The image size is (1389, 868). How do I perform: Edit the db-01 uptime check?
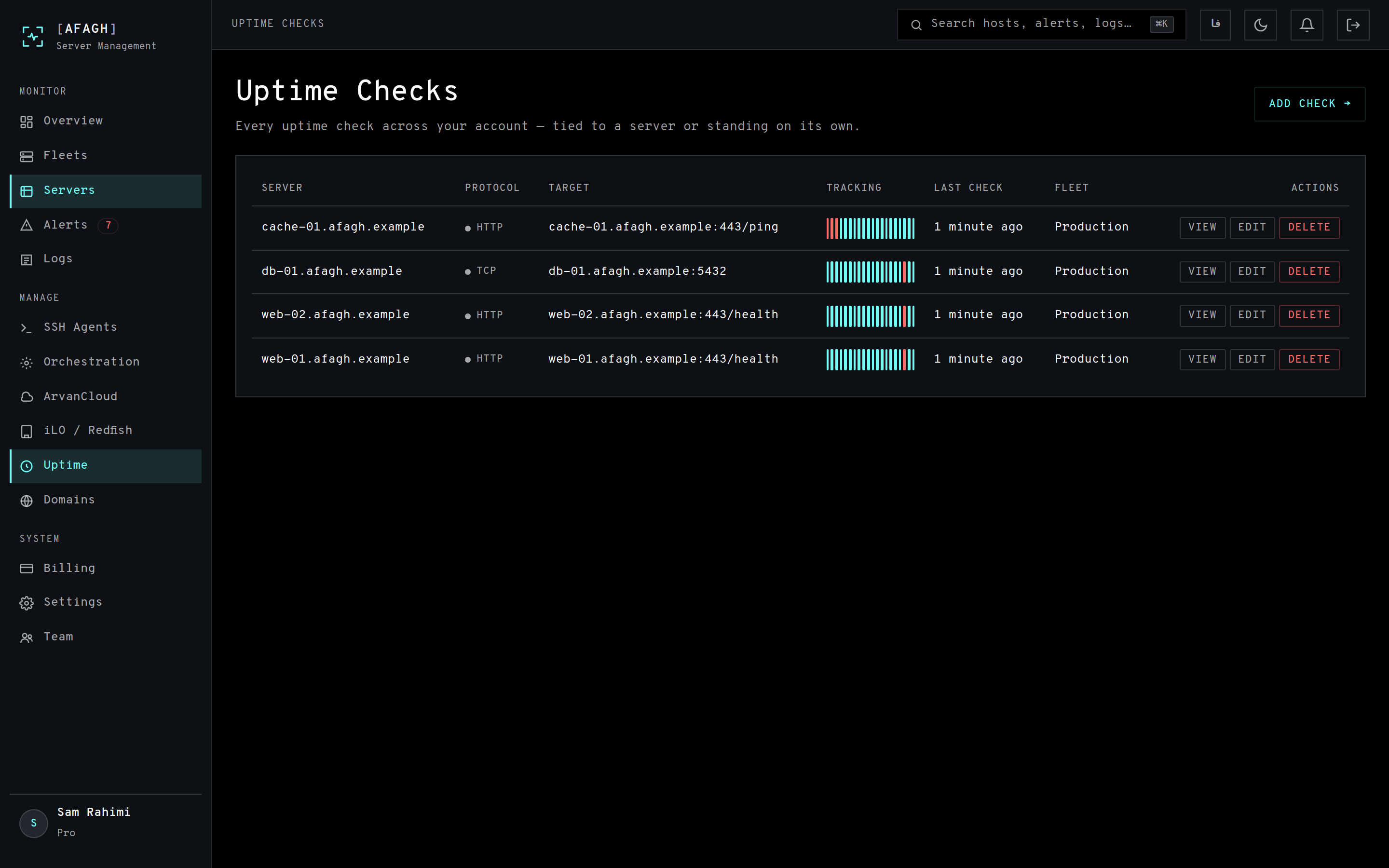pos(1252,271)
